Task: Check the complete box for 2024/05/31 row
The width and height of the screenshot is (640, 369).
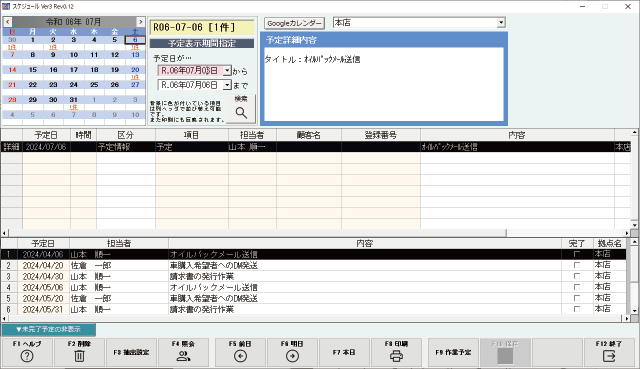Action: point(577,309)
